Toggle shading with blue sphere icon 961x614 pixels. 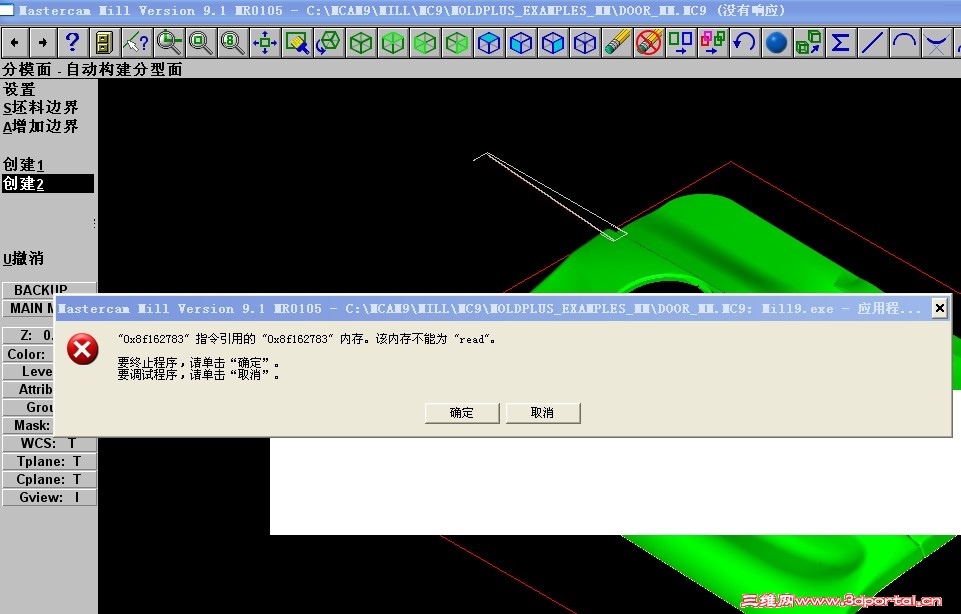point(777,42)
